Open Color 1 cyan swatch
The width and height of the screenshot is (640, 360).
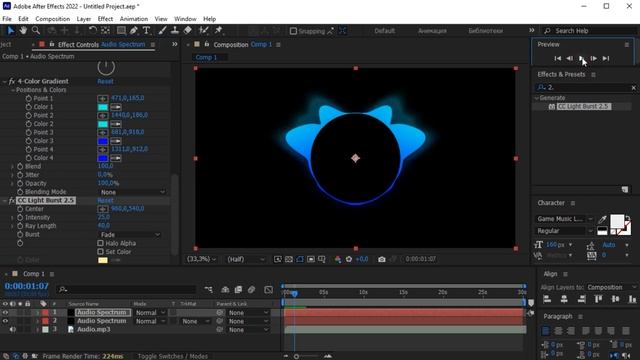(x=103, y=107)
